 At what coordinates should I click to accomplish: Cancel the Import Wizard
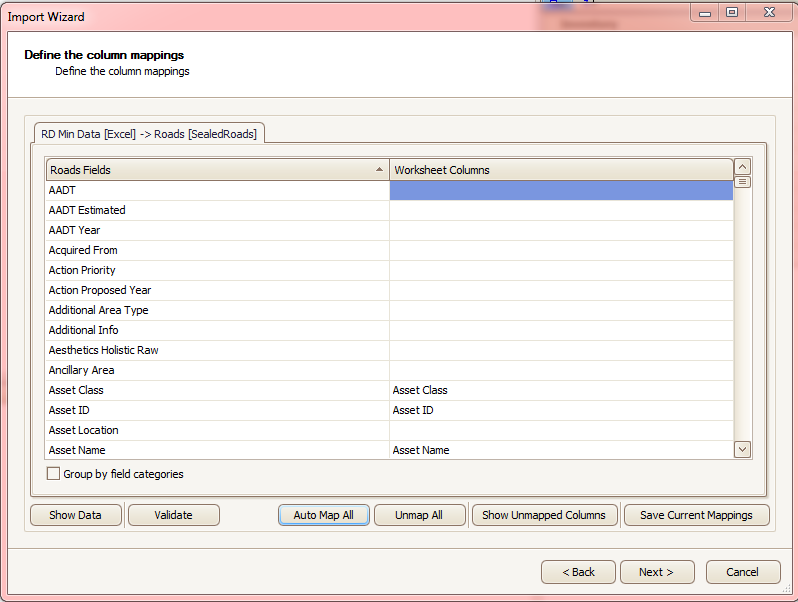743,572
